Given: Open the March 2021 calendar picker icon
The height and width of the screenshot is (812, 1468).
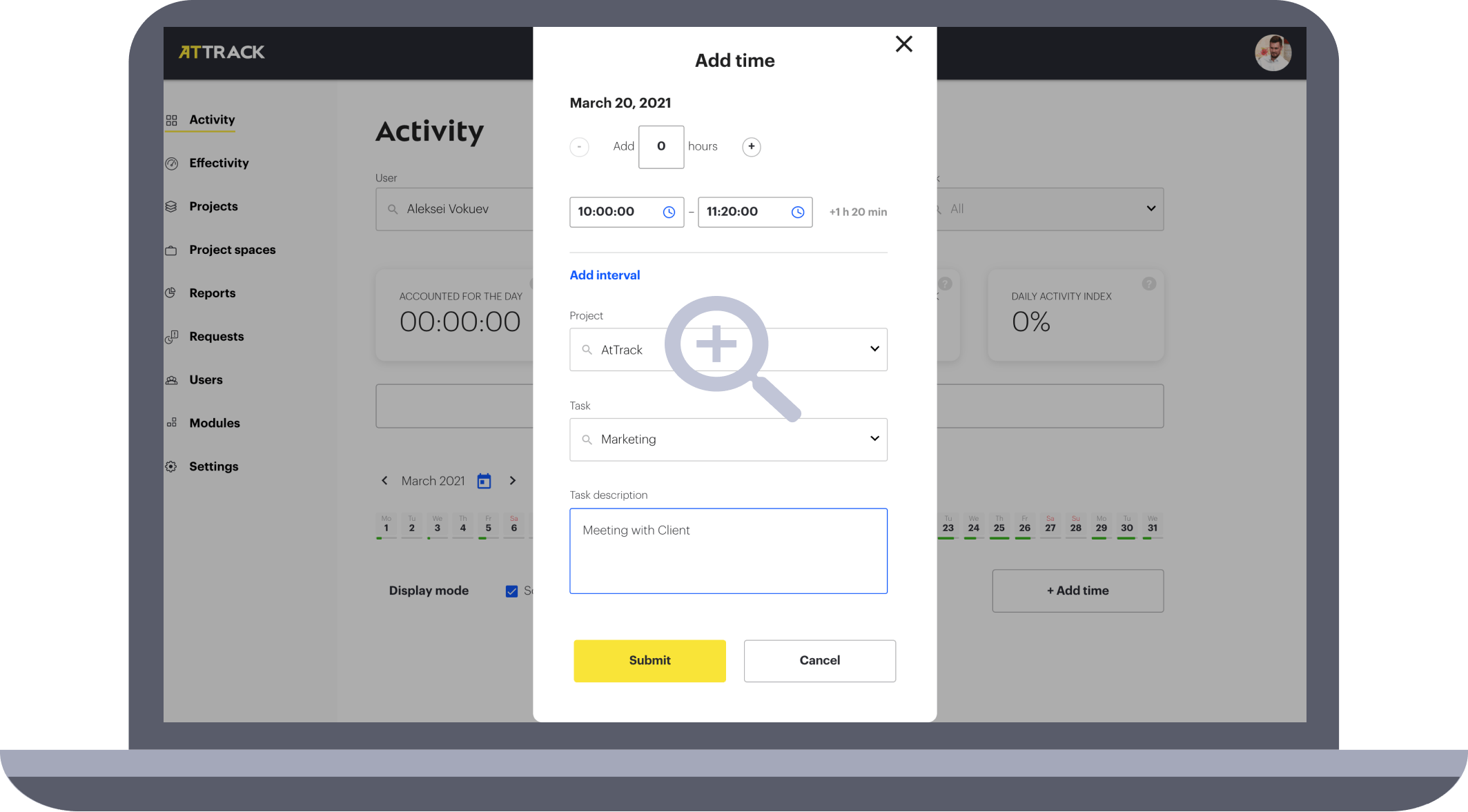Looking at the screenshot, I should pyautogui.click(x=484, y=482).
